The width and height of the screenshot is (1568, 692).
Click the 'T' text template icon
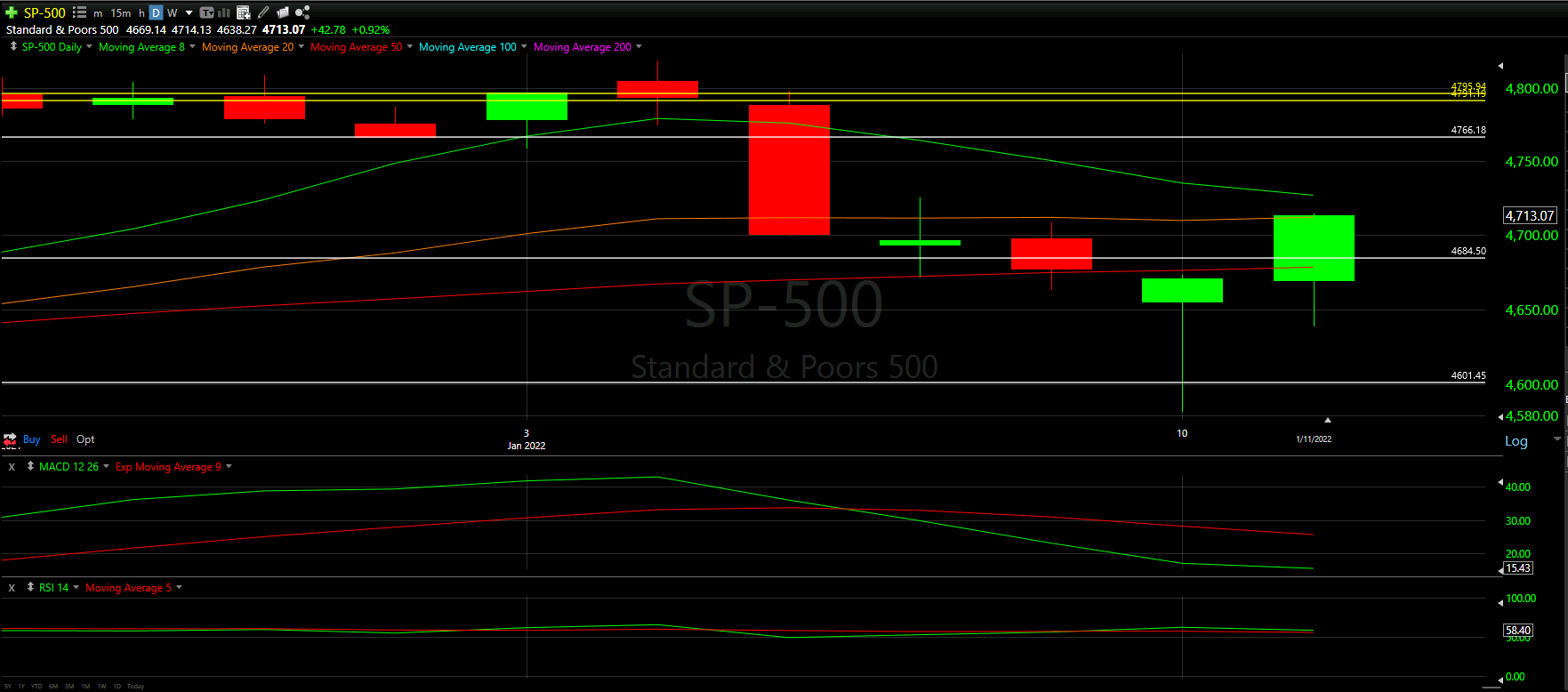coord(206,12)
